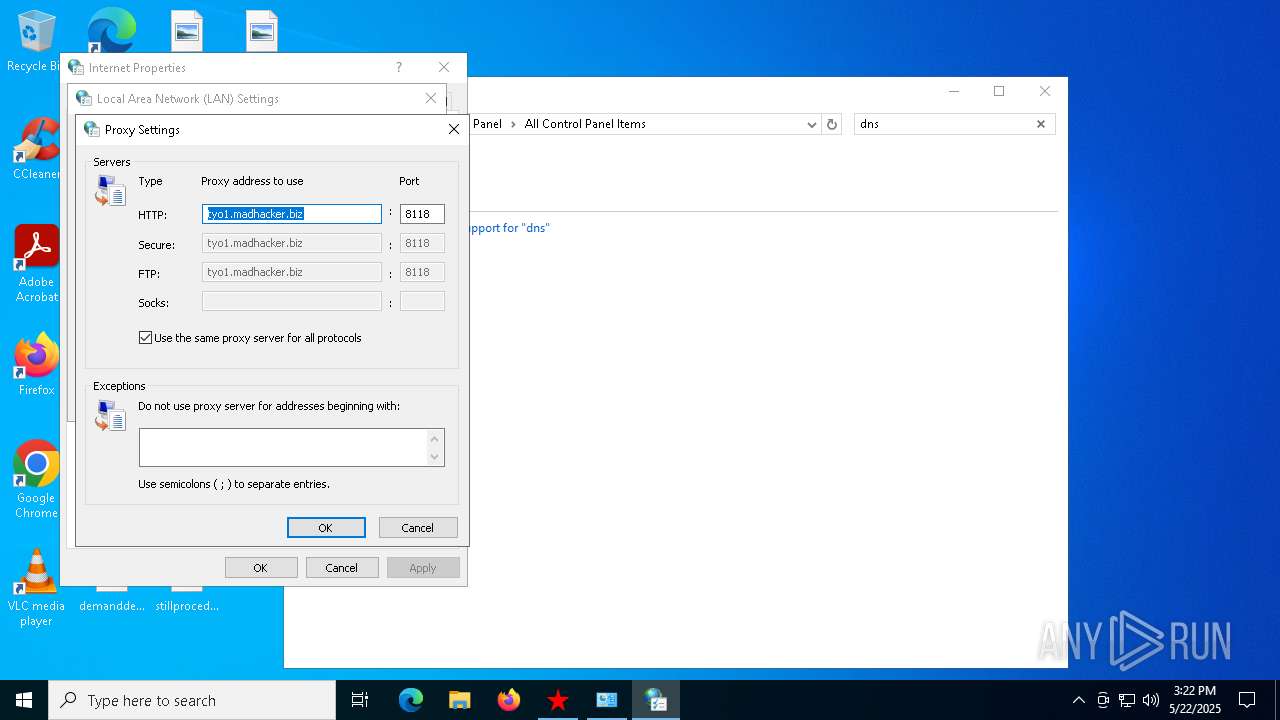Click OK in Internet Properties window
The image size is (1280, 720).
[x=261, y=567]
